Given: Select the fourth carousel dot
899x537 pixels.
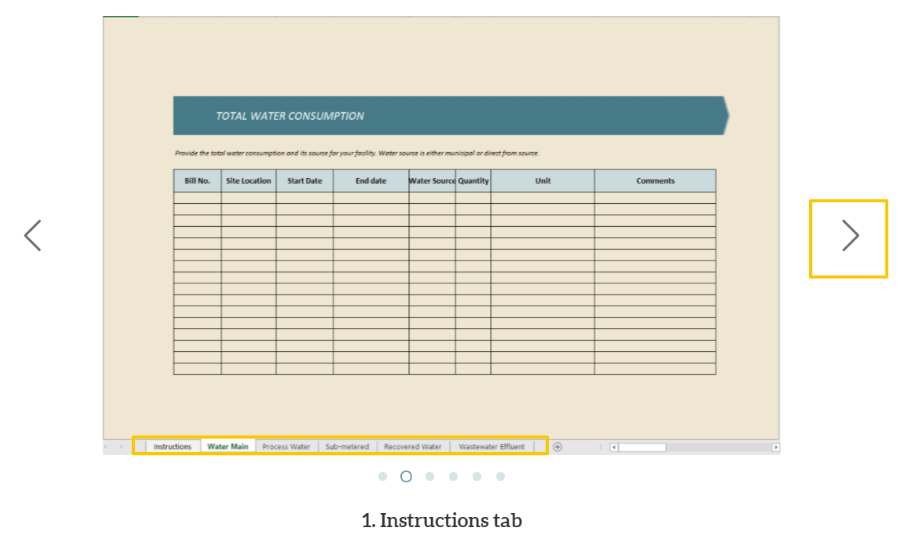Looking at the screenshot, I should click(453, 477).
